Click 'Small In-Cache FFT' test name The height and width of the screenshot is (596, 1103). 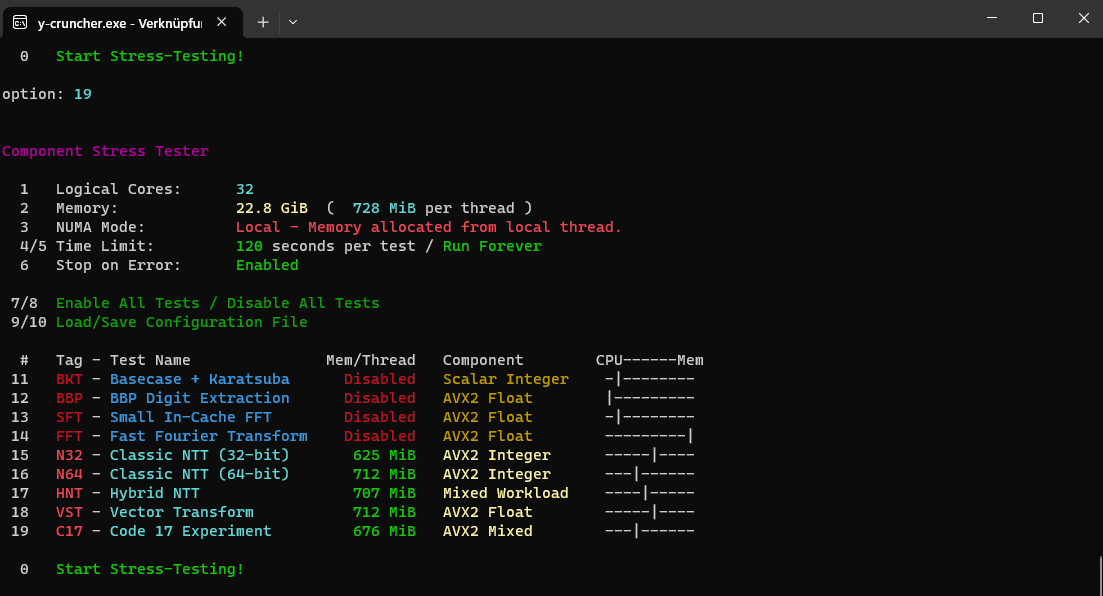[x=191, y=417]
